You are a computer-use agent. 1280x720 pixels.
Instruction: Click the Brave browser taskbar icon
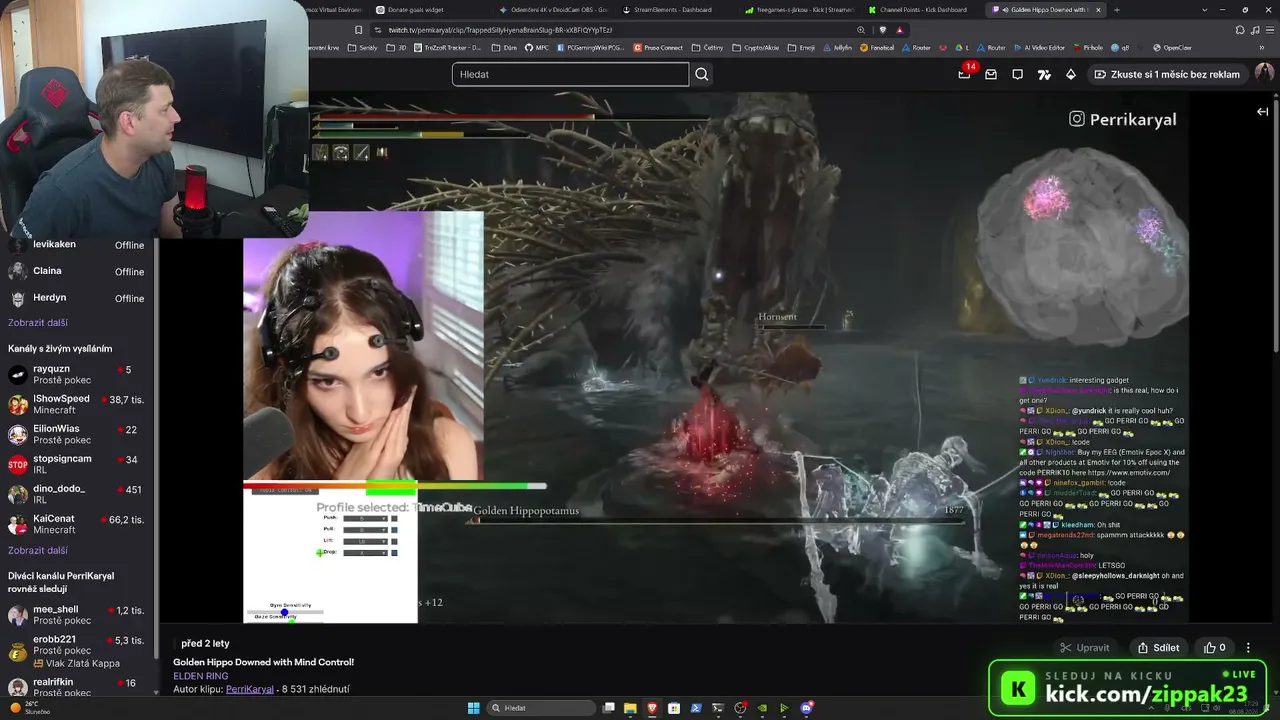[652, 708]
